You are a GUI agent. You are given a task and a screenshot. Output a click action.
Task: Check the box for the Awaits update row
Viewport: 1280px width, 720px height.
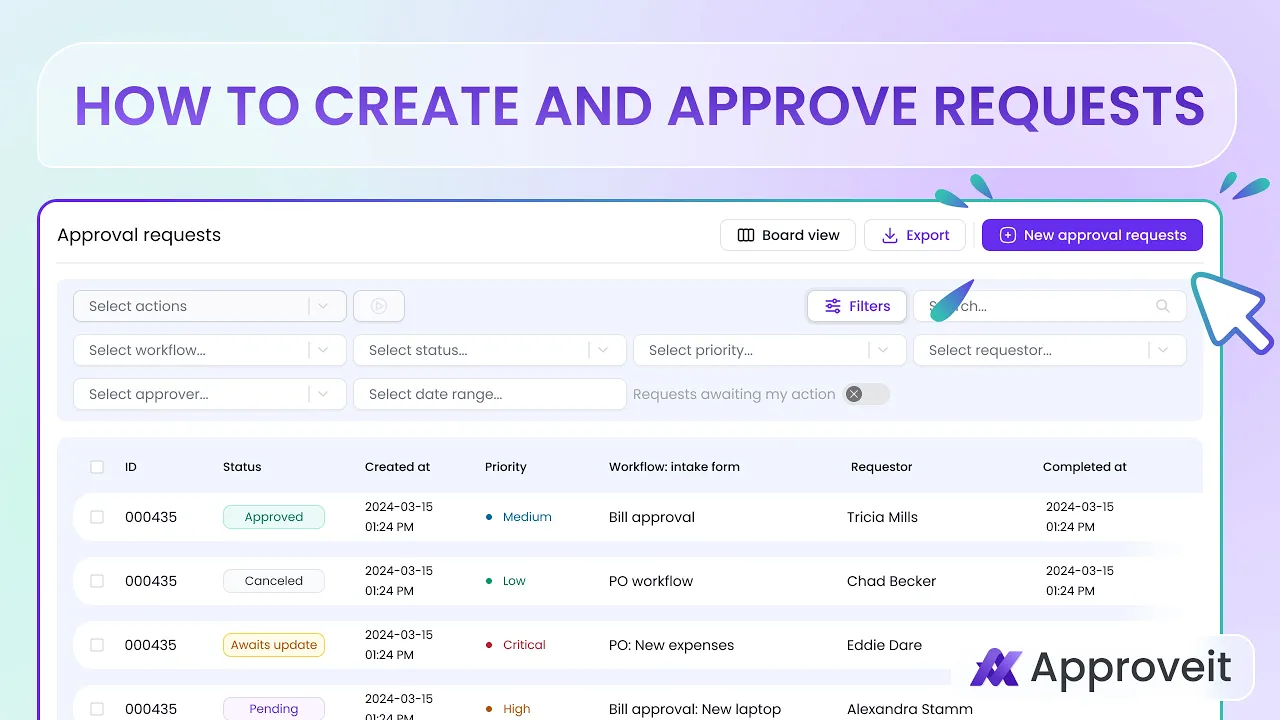pyautogui.click(x=97, y=645)
